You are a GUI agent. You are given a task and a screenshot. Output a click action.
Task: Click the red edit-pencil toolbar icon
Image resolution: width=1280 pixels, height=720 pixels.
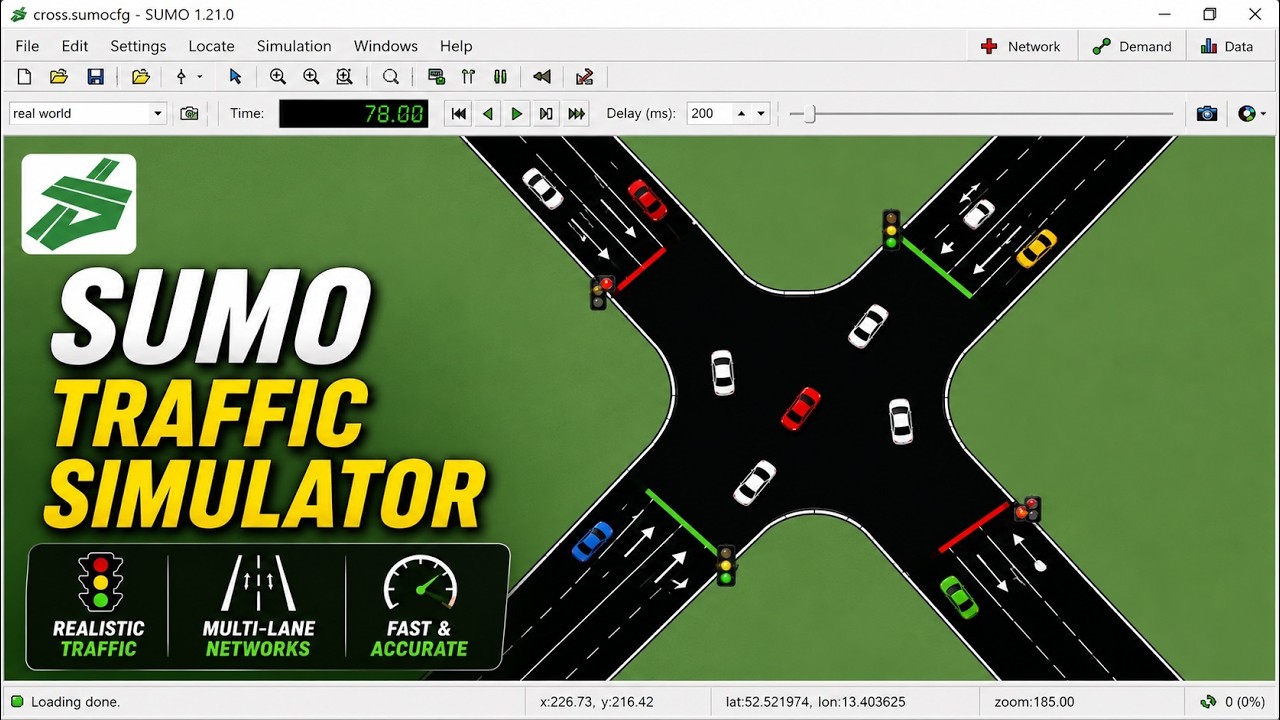[585, 76]
